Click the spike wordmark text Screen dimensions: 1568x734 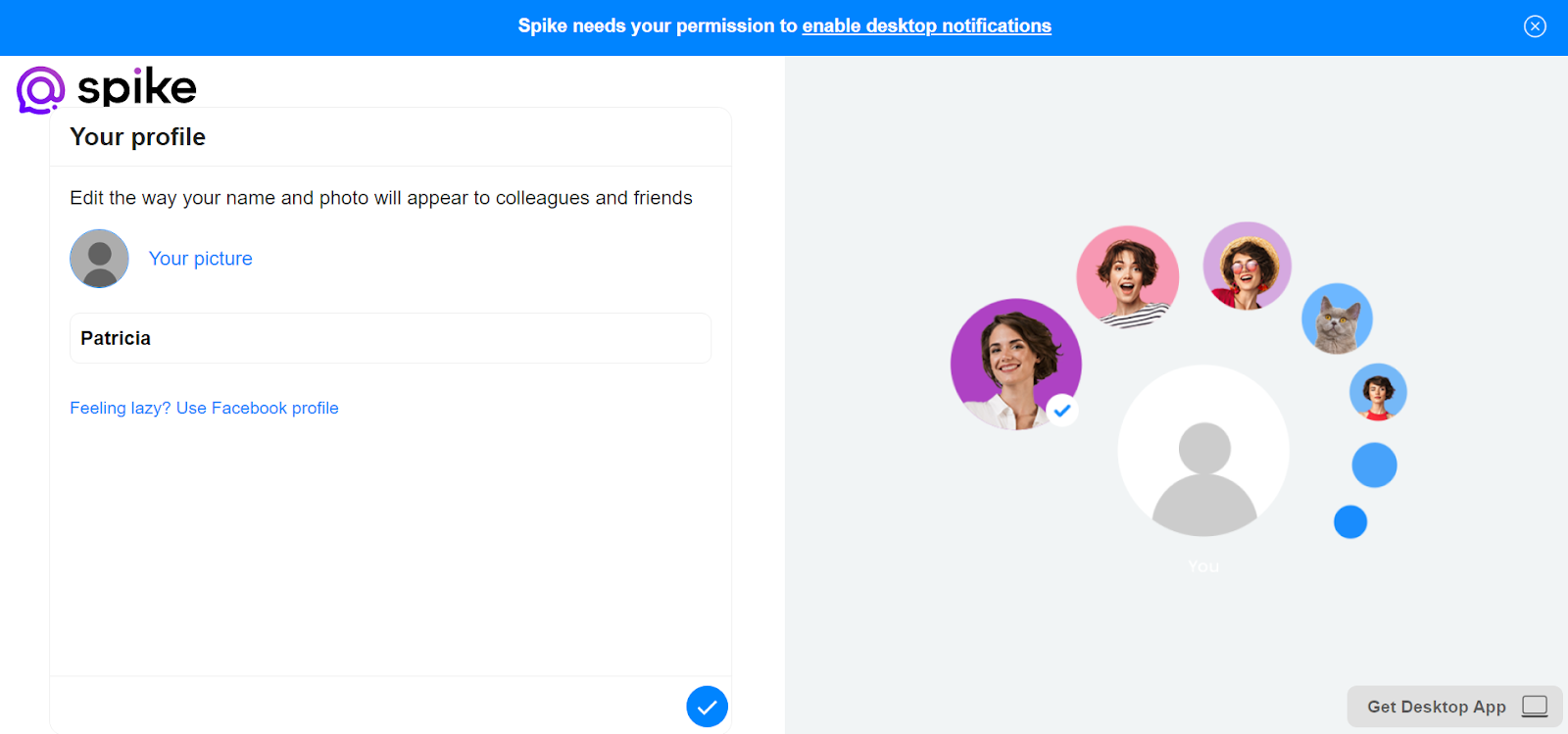coord(137,87)
